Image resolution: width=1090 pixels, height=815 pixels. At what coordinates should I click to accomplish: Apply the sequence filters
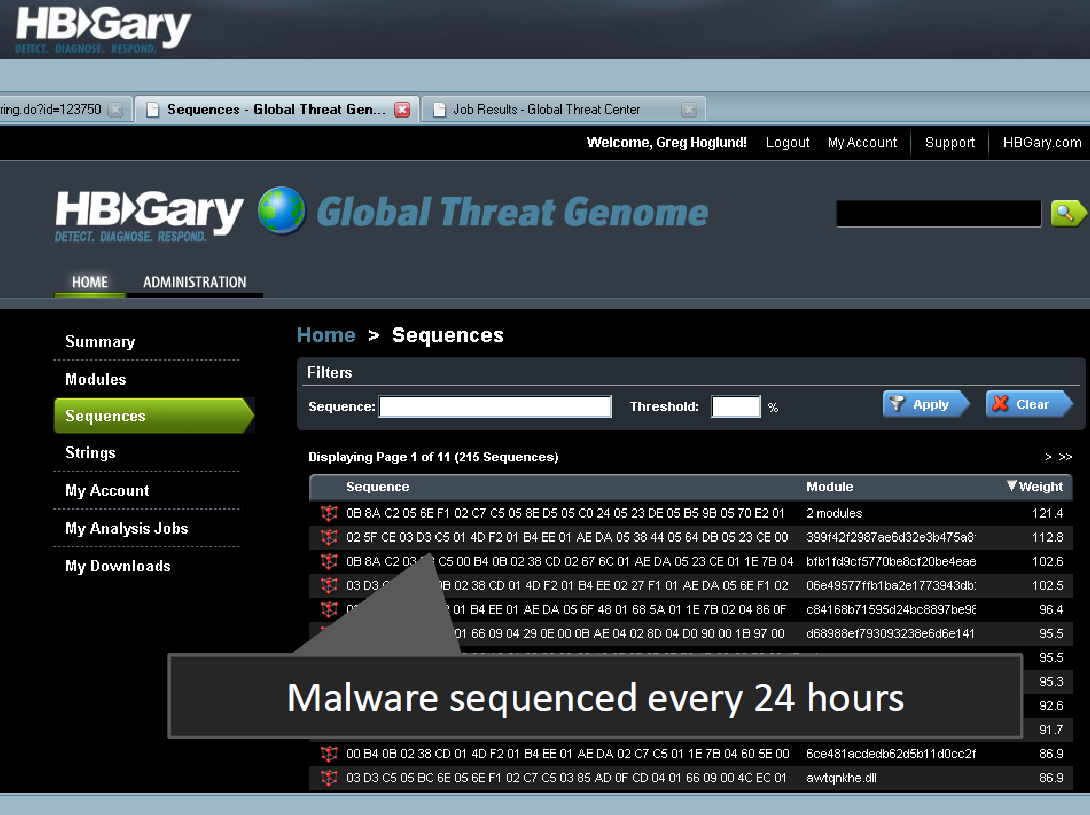click(x=926, y=404)
